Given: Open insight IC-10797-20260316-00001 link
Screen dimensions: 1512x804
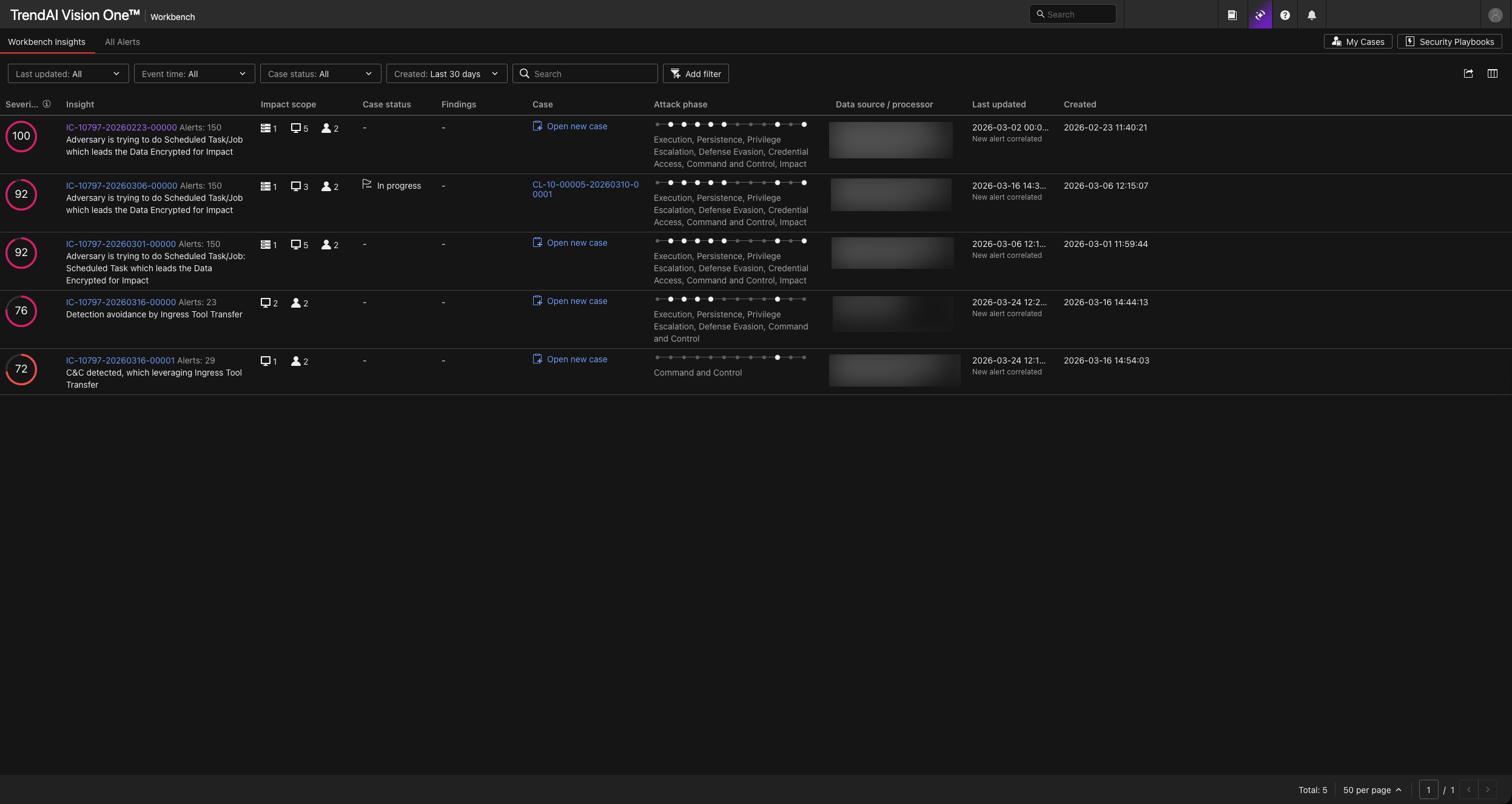Looking at the screenshot, I should (120, 360).
